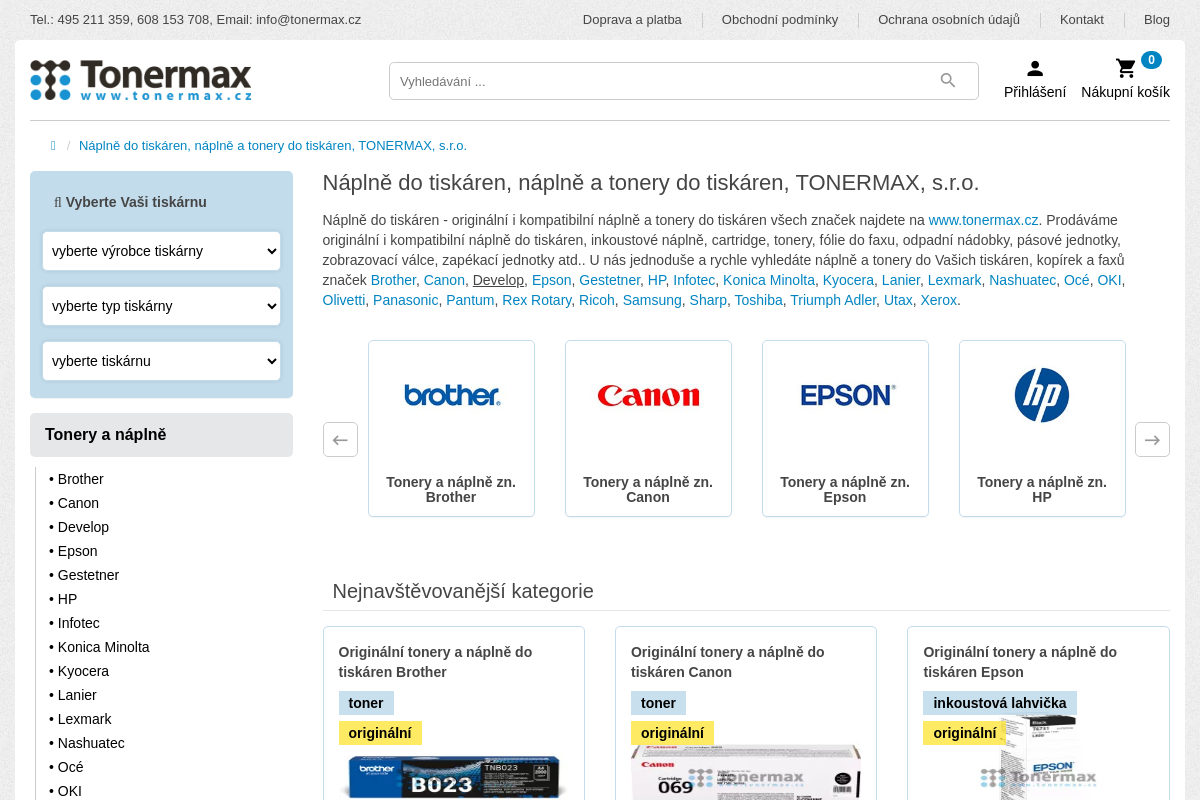Select Brother in sidebar list

(80, 479)
